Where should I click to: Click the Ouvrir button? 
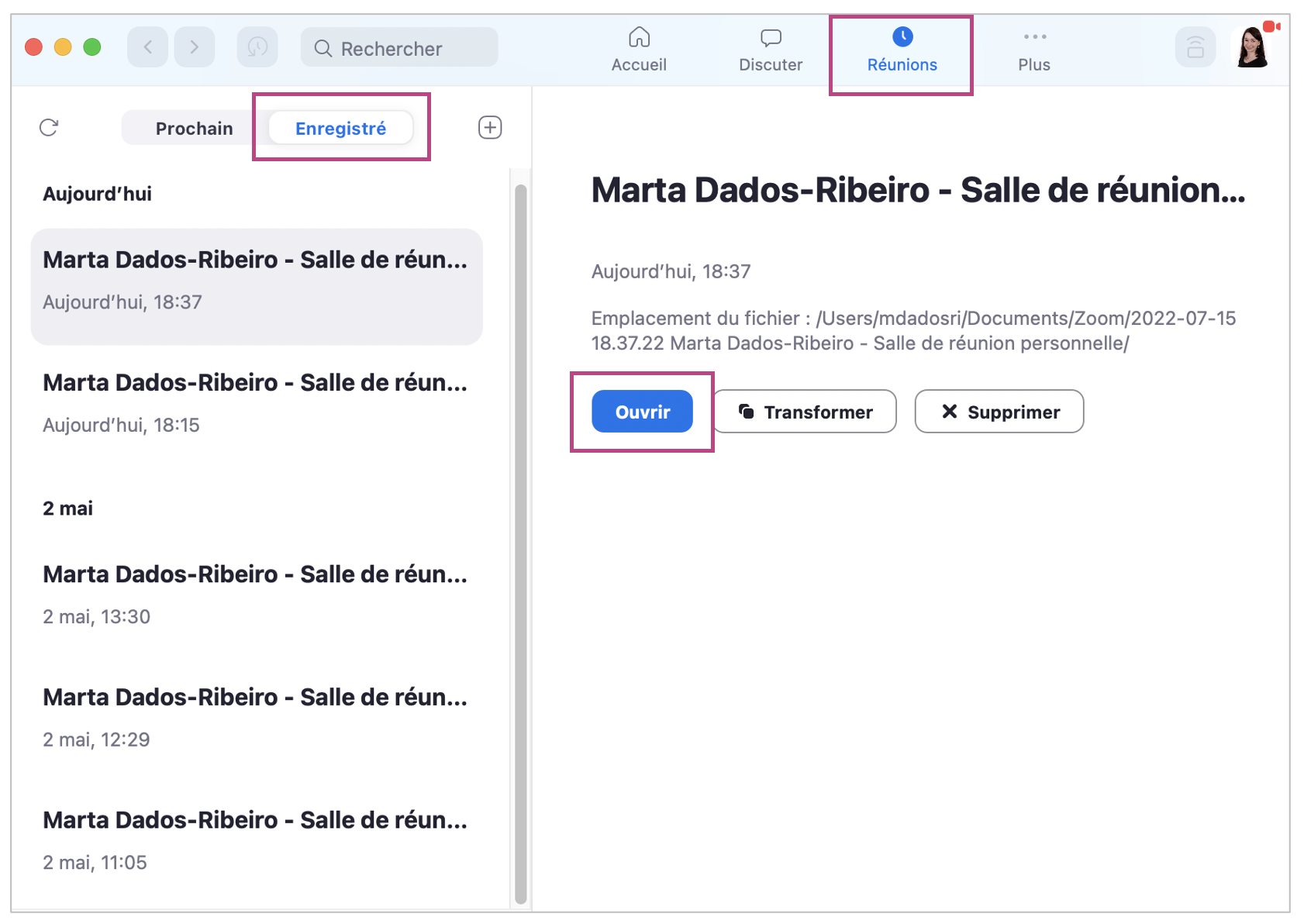coord(642,412)
